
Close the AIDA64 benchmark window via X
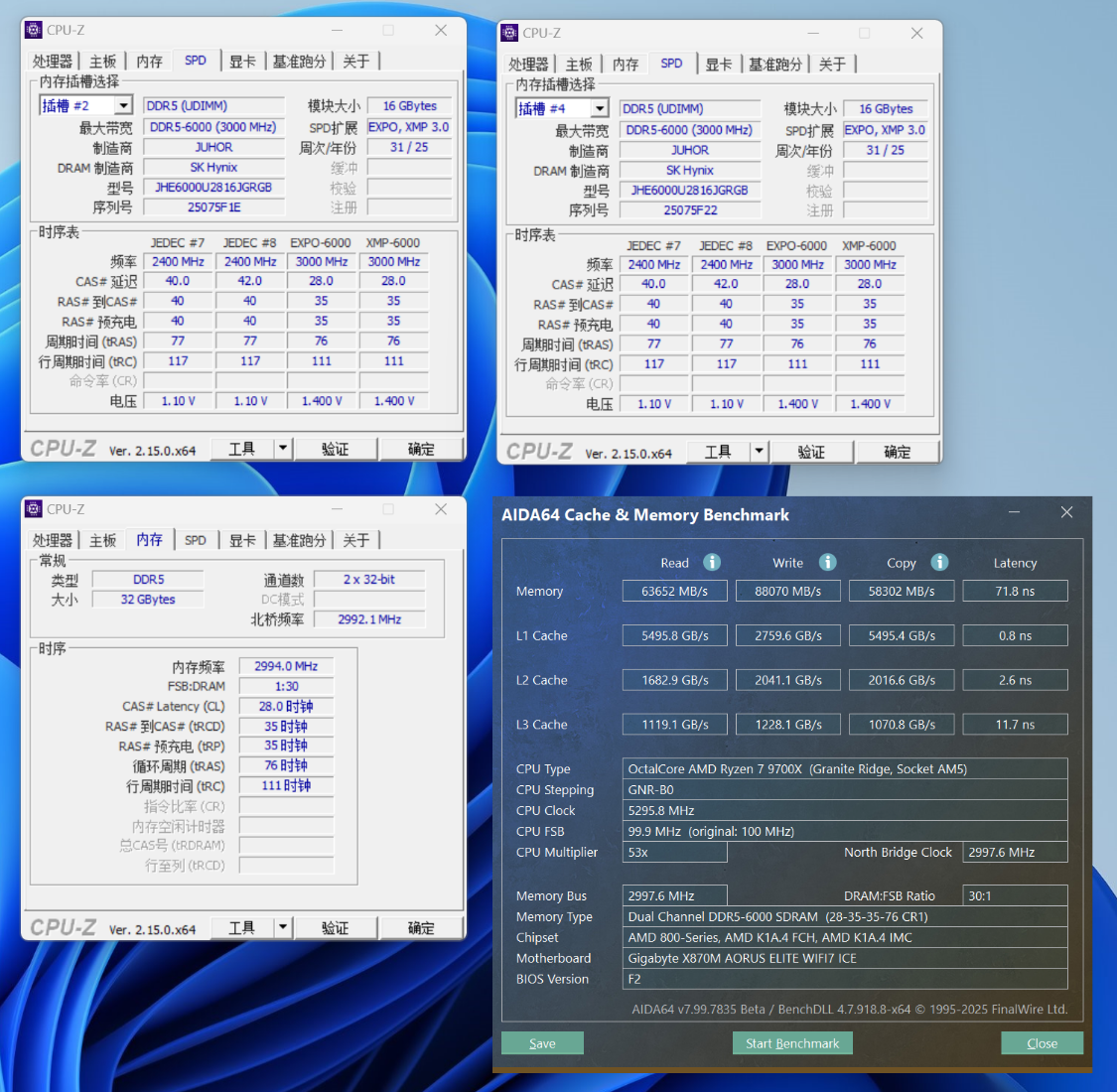tap(1066, 512)
